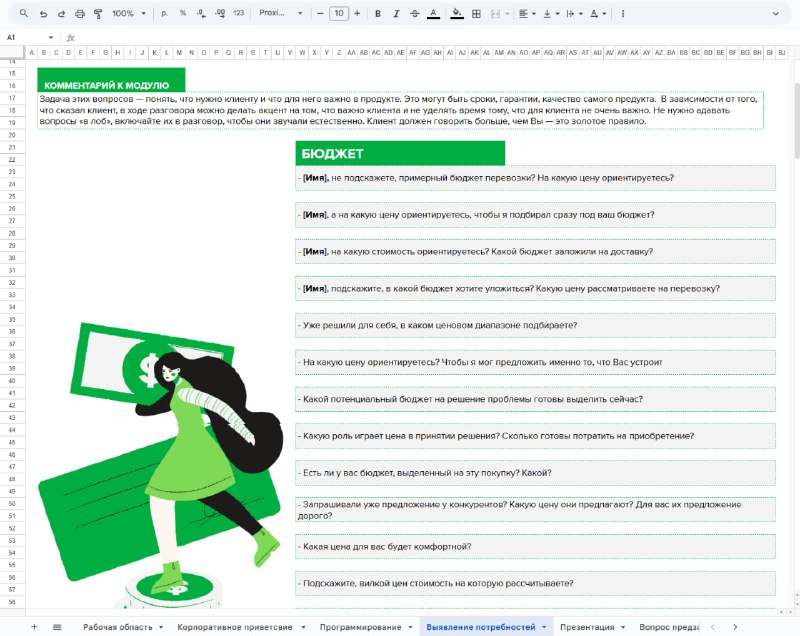Open the cell borders menu
This screenshot has height=636, width=800.
pos(476,14)
